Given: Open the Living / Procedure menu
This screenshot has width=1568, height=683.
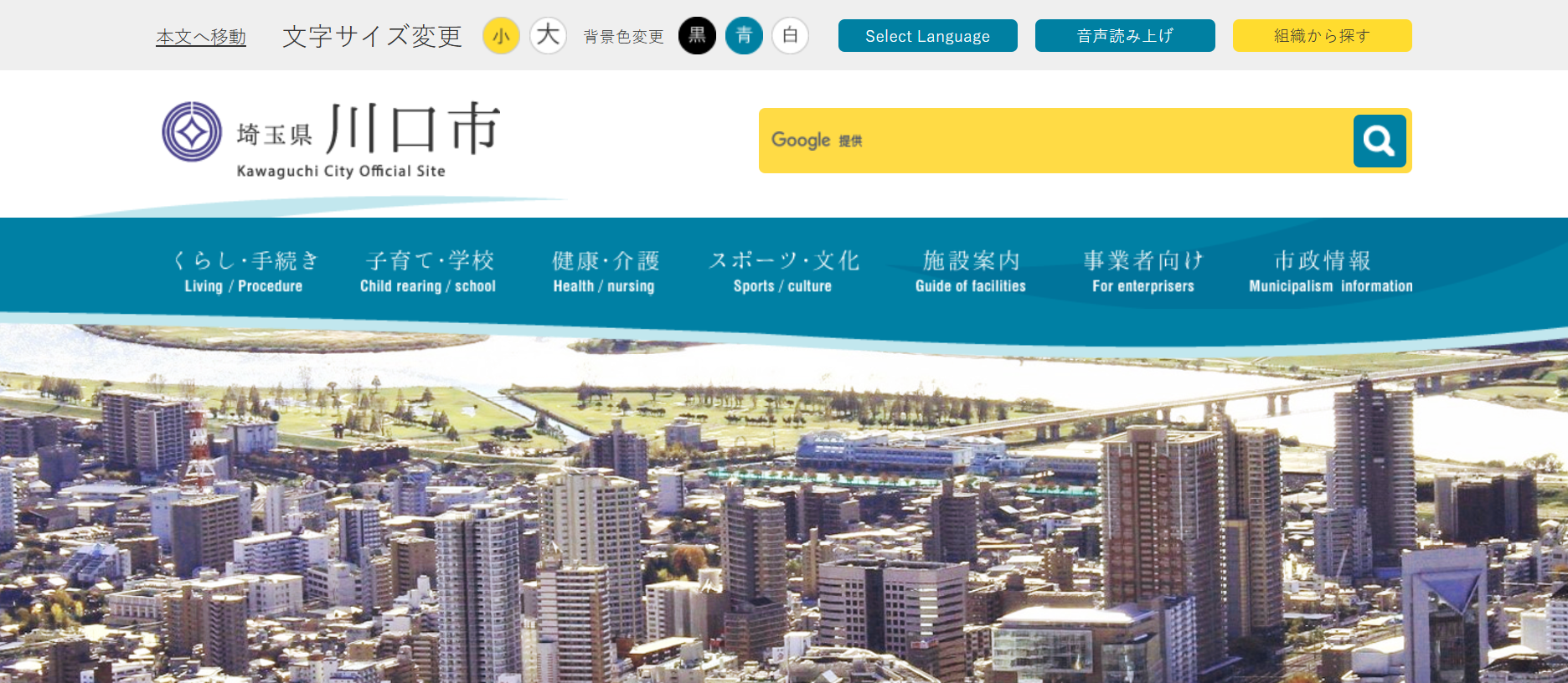Looking at the screenshot, I should 245,272.
